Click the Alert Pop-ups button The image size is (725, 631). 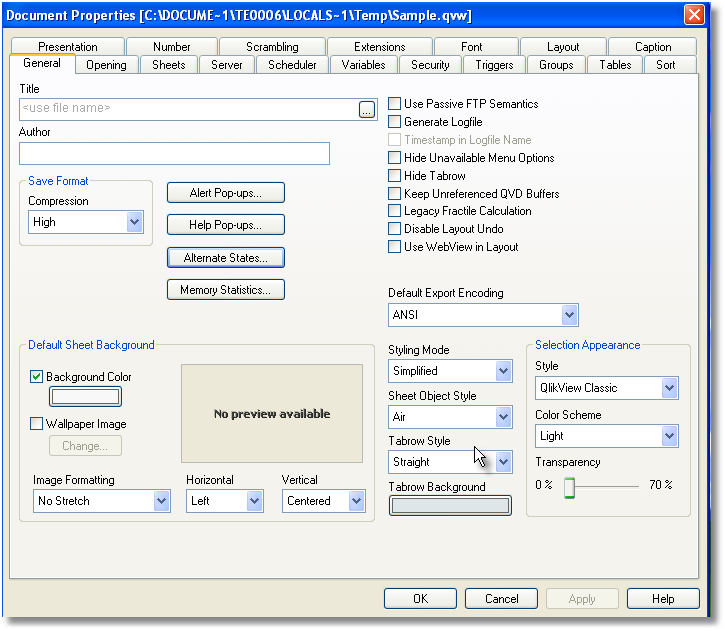[225, 193]
